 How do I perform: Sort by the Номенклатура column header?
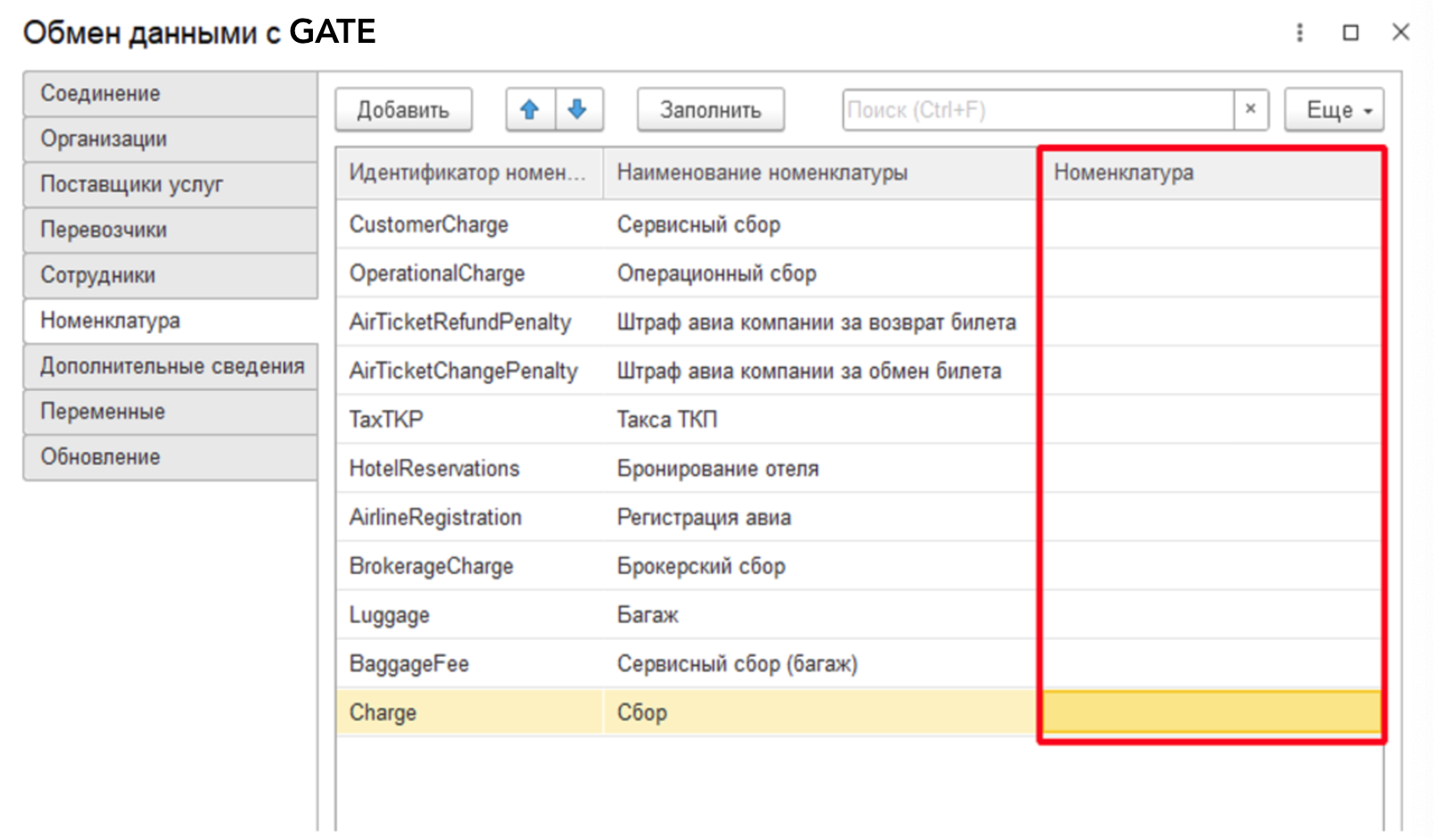coord(1209,173)
